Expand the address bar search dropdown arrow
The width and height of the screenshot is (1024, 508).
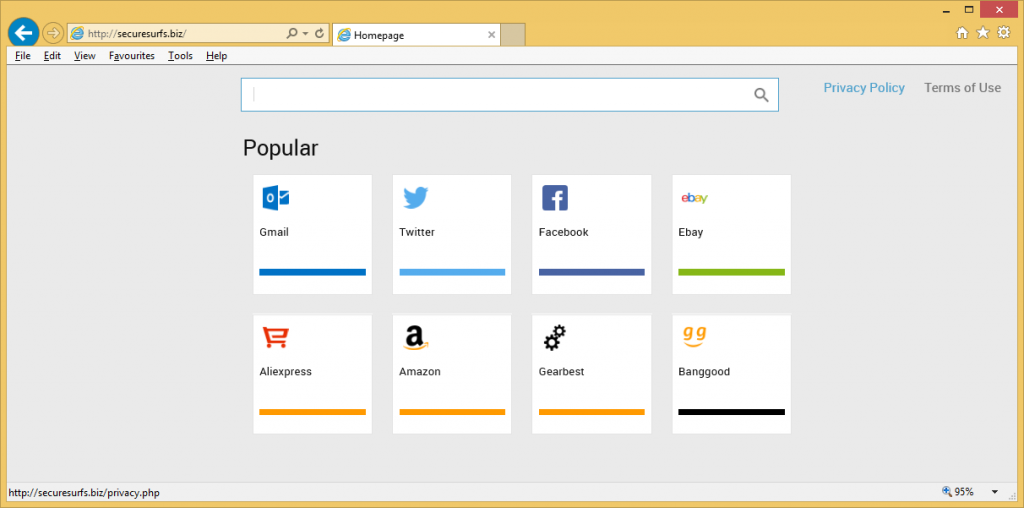point(305,33)
